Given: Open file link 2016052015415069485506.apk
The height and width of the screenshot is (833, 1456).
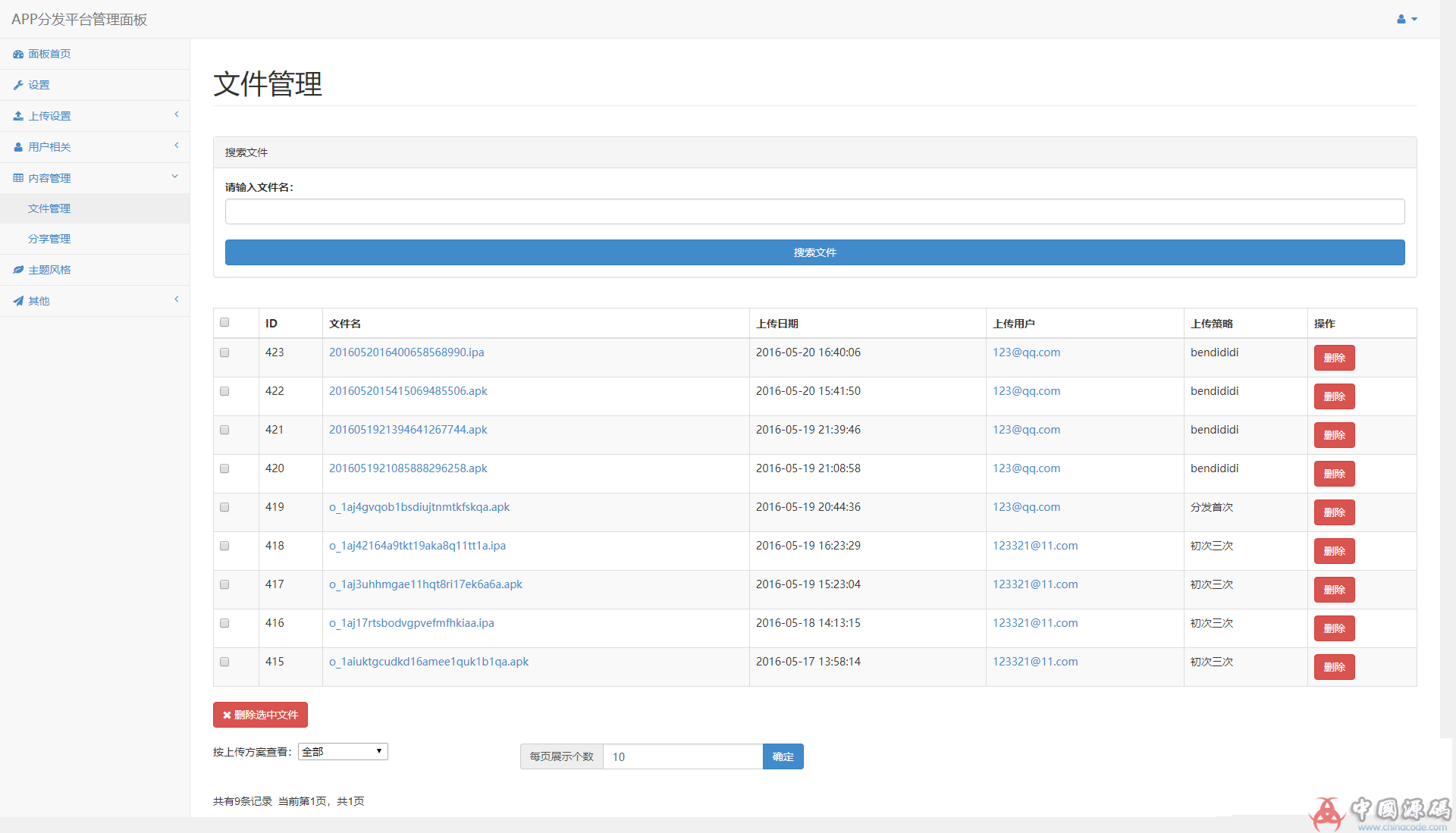Looking at the screenshot, I should click(x=408, y=391).
